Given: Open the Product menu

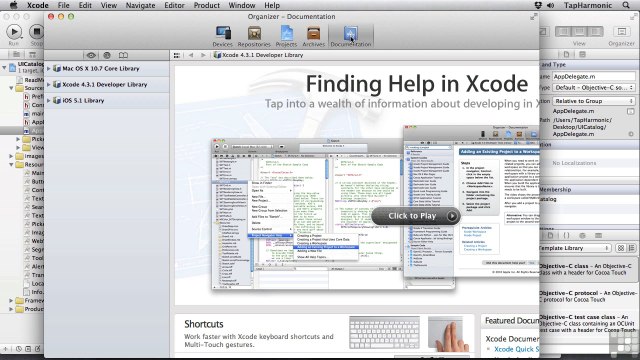Looking at the screenshot, I should coord(207,5).
